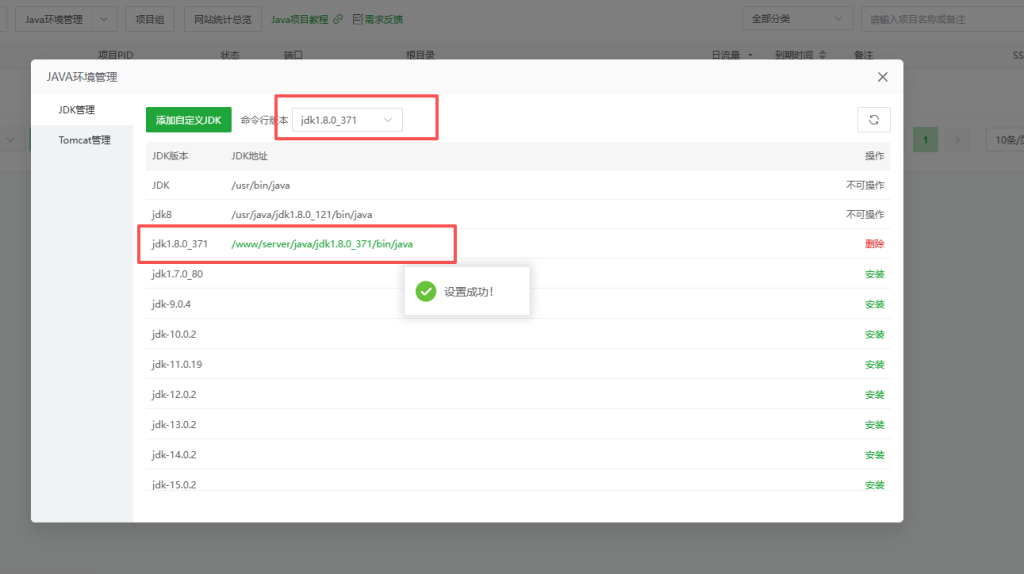Click the 网站统计总览 button
This screenshot has height=574, width=1024.
(223, 20)
